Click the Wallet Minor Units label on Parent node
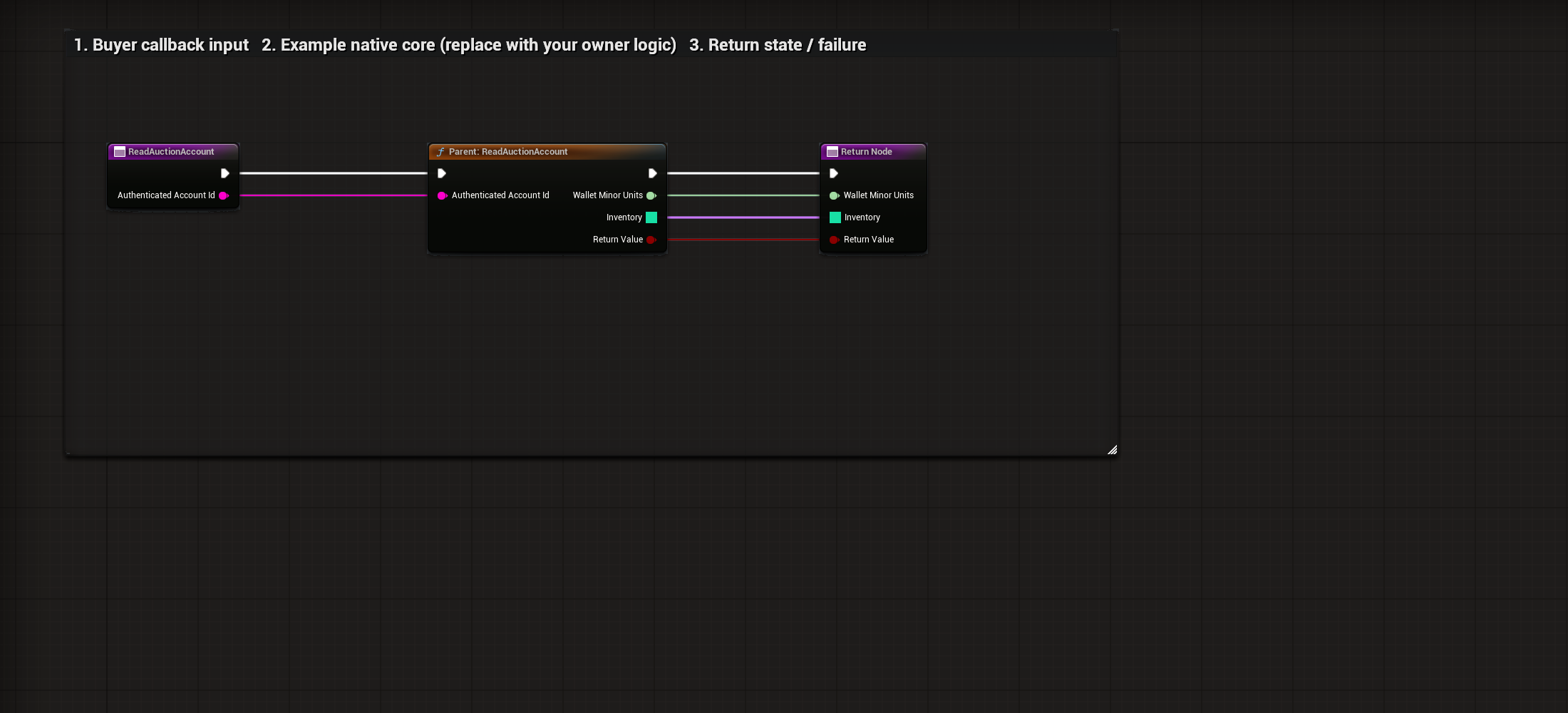This screenshot has height=713, width=1568. point(608,195)
